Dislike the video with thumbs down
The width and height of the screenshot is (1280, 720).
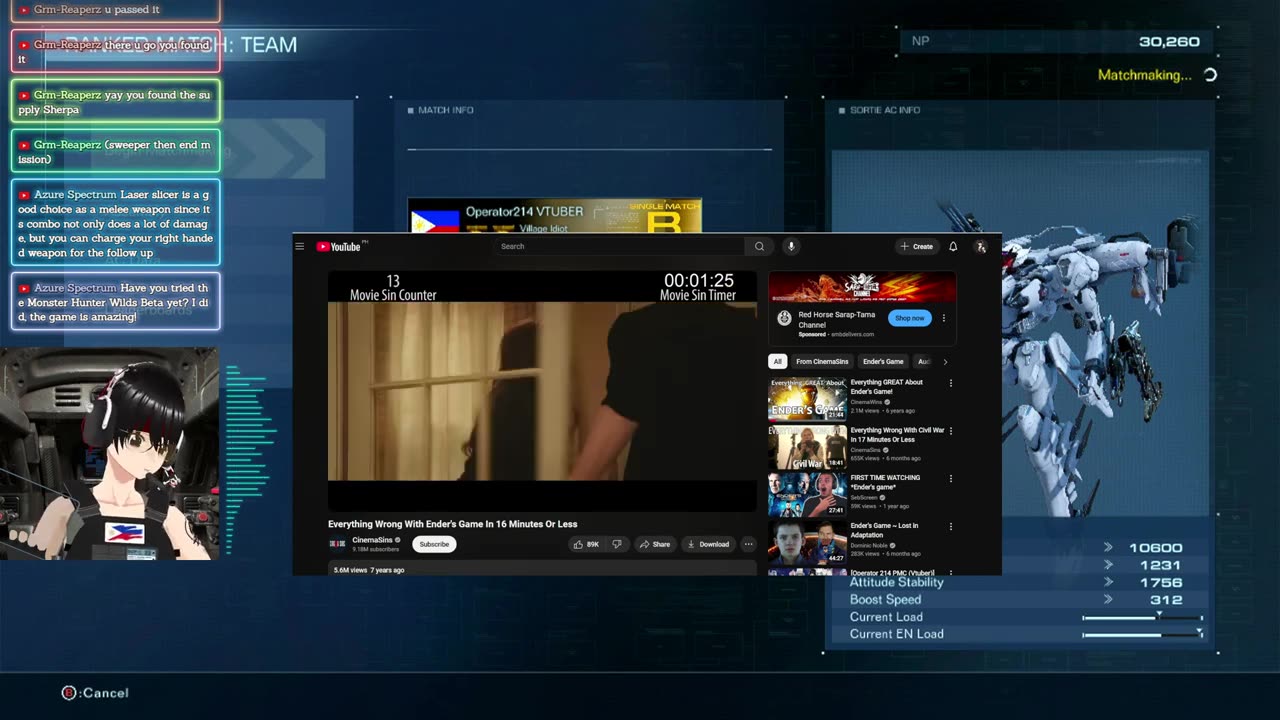click(617, 544)
